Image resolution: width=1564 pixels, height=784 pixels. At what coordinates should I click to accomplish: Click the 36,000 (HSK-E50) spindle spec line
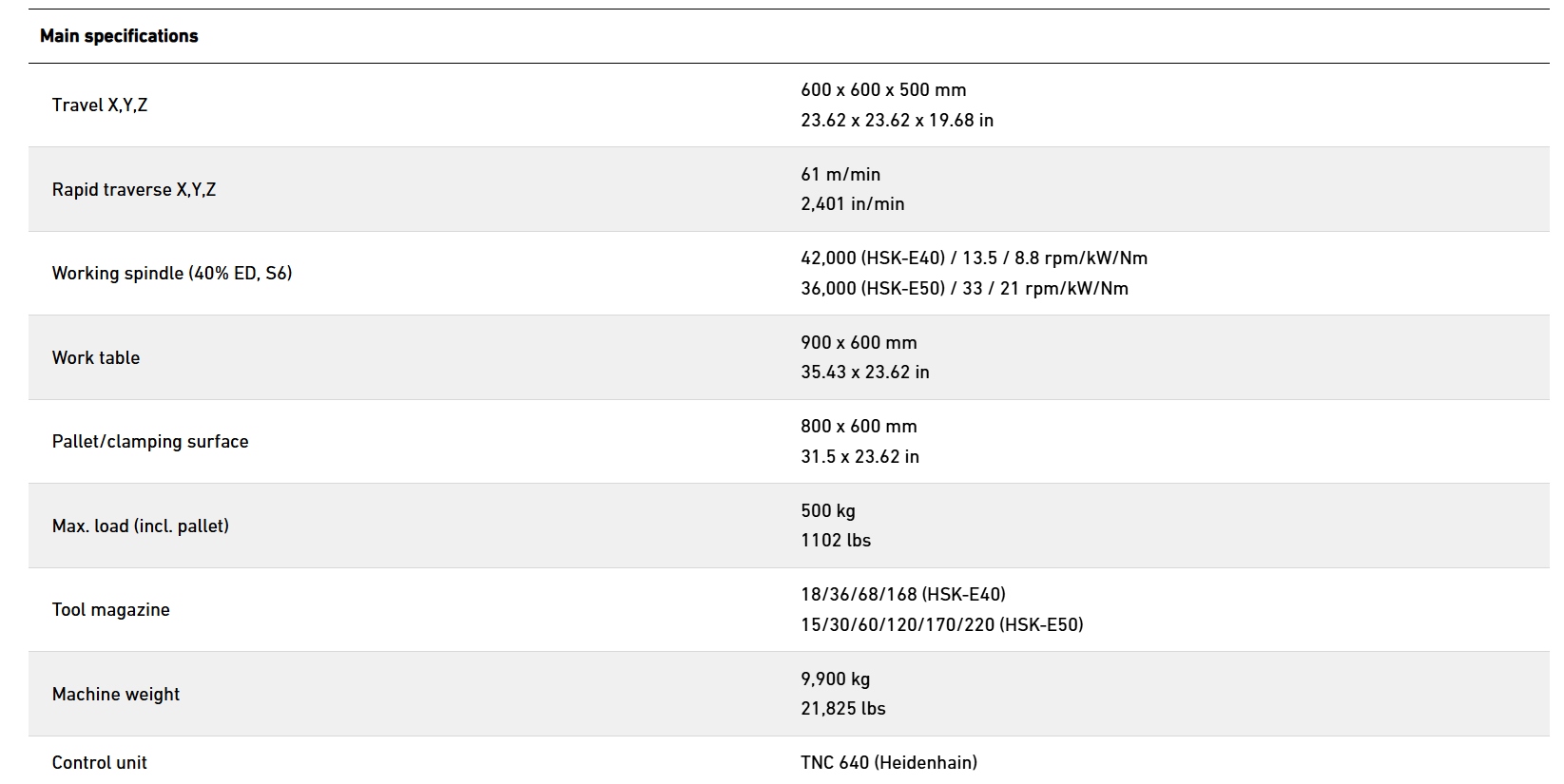point(964,289)
